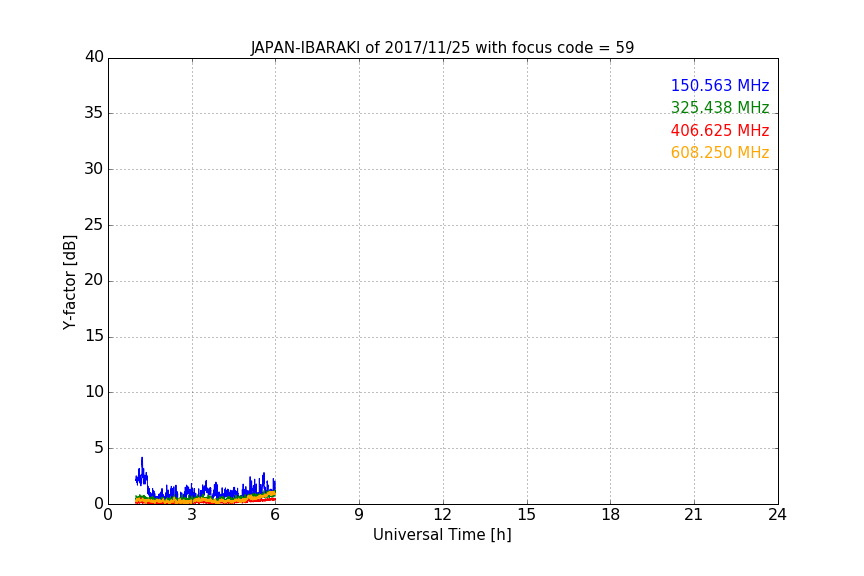
Task: Click the x-axis tick label '6'
Action: coord(275,515)
